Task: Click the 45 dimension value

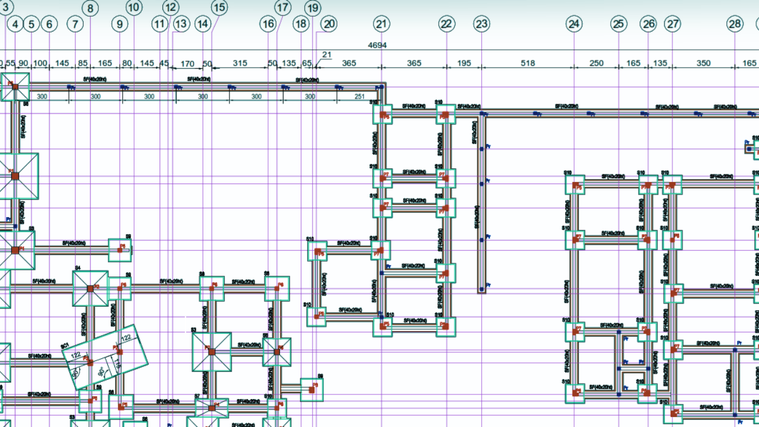Action: point(165,63)
